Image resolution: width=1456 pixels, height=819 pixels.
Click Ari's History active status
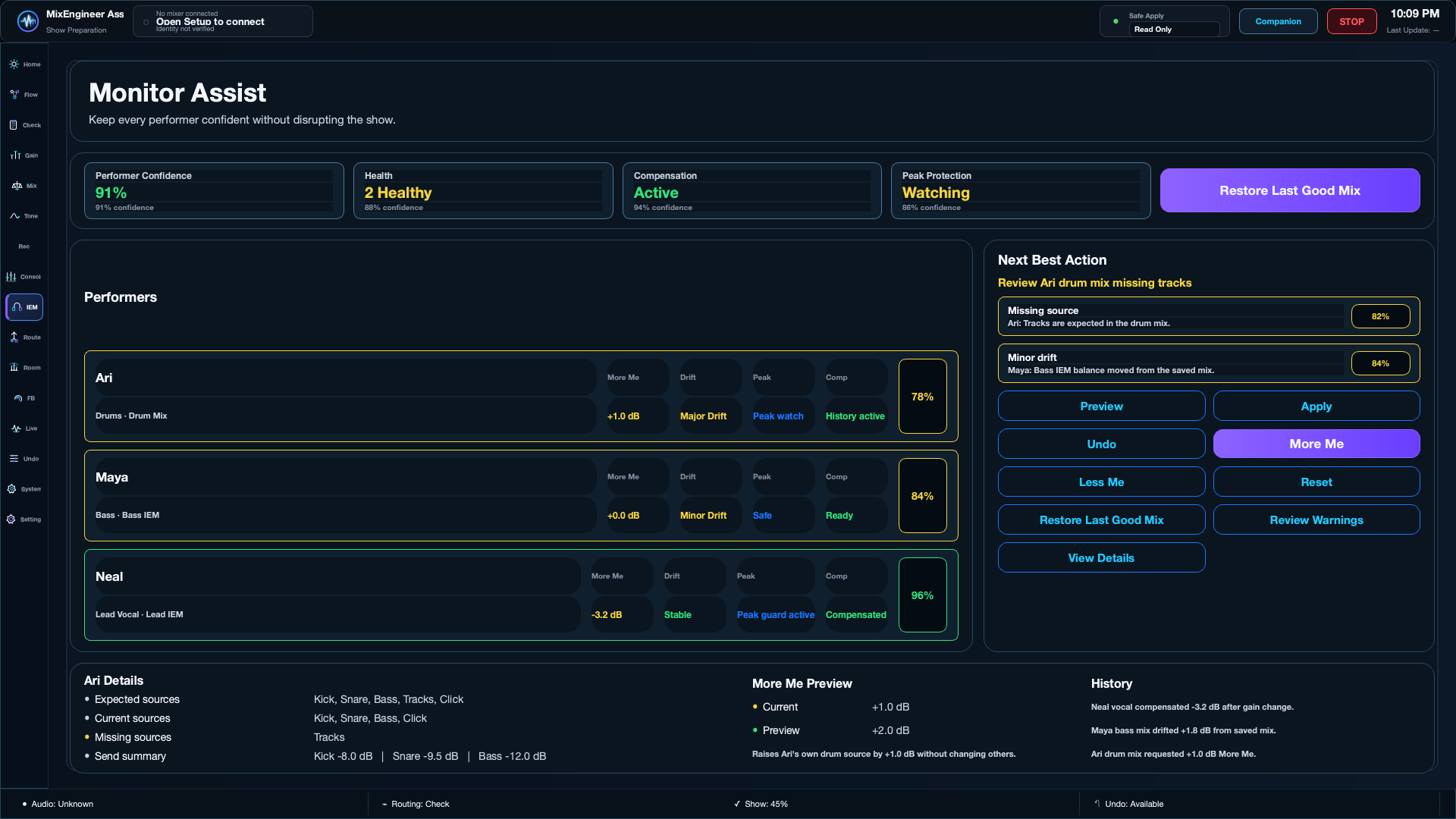pyautogui.click(x=855, y=416)
